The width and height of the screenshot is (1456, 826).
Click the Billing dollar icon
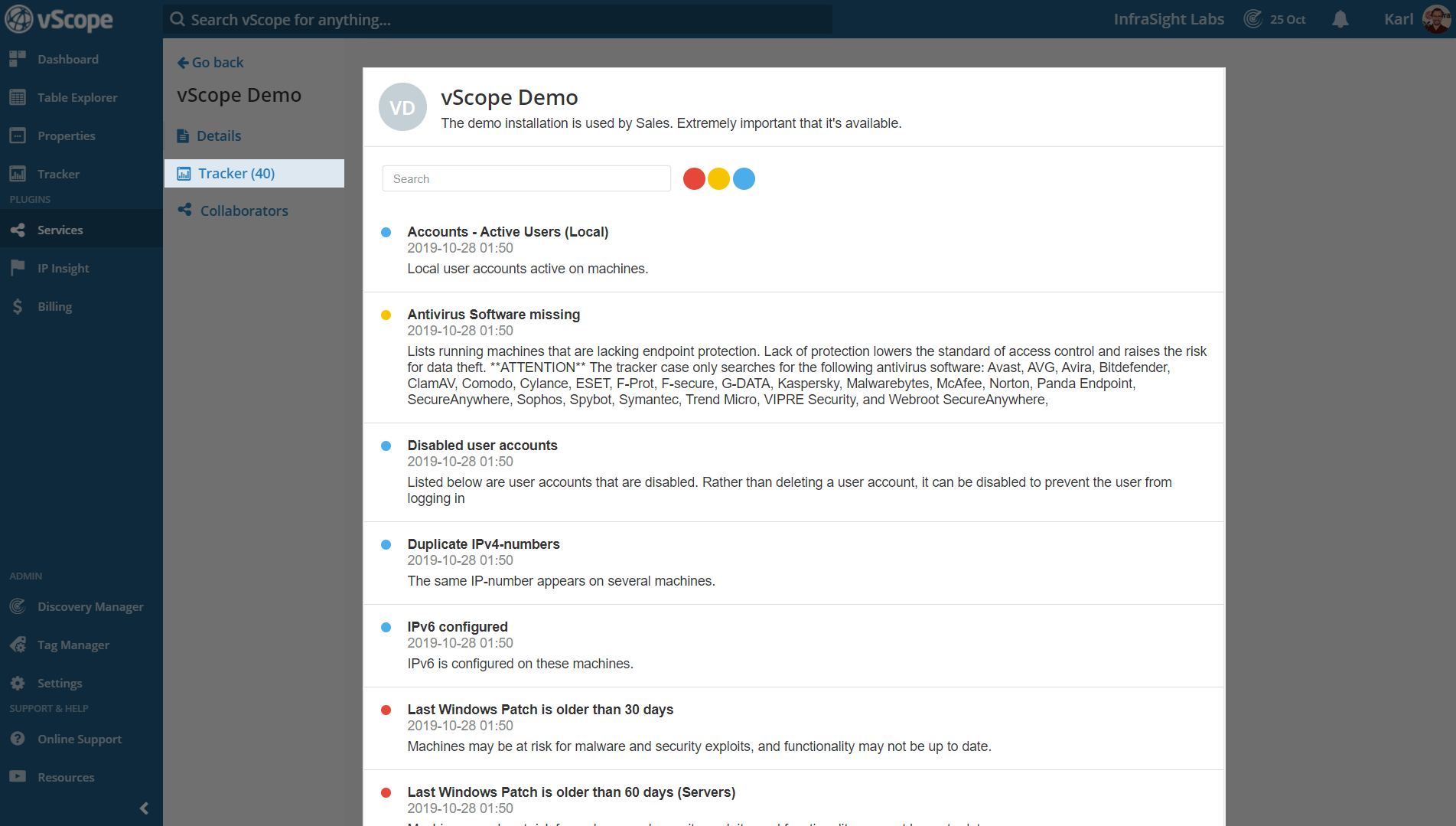click(18, 306)
